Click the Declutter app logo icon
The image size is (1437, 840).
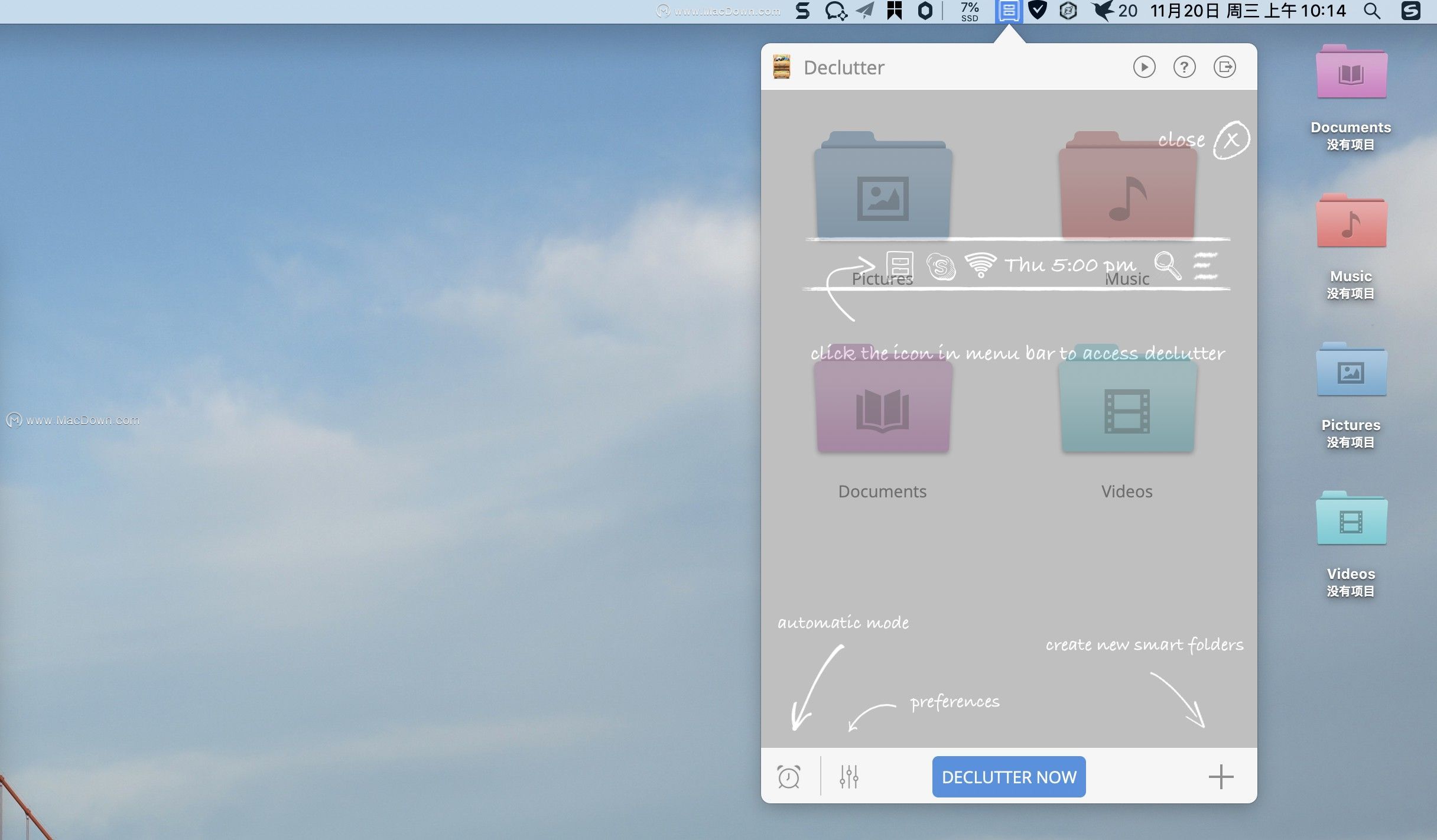pyautogui.click(x=782, y=67)
